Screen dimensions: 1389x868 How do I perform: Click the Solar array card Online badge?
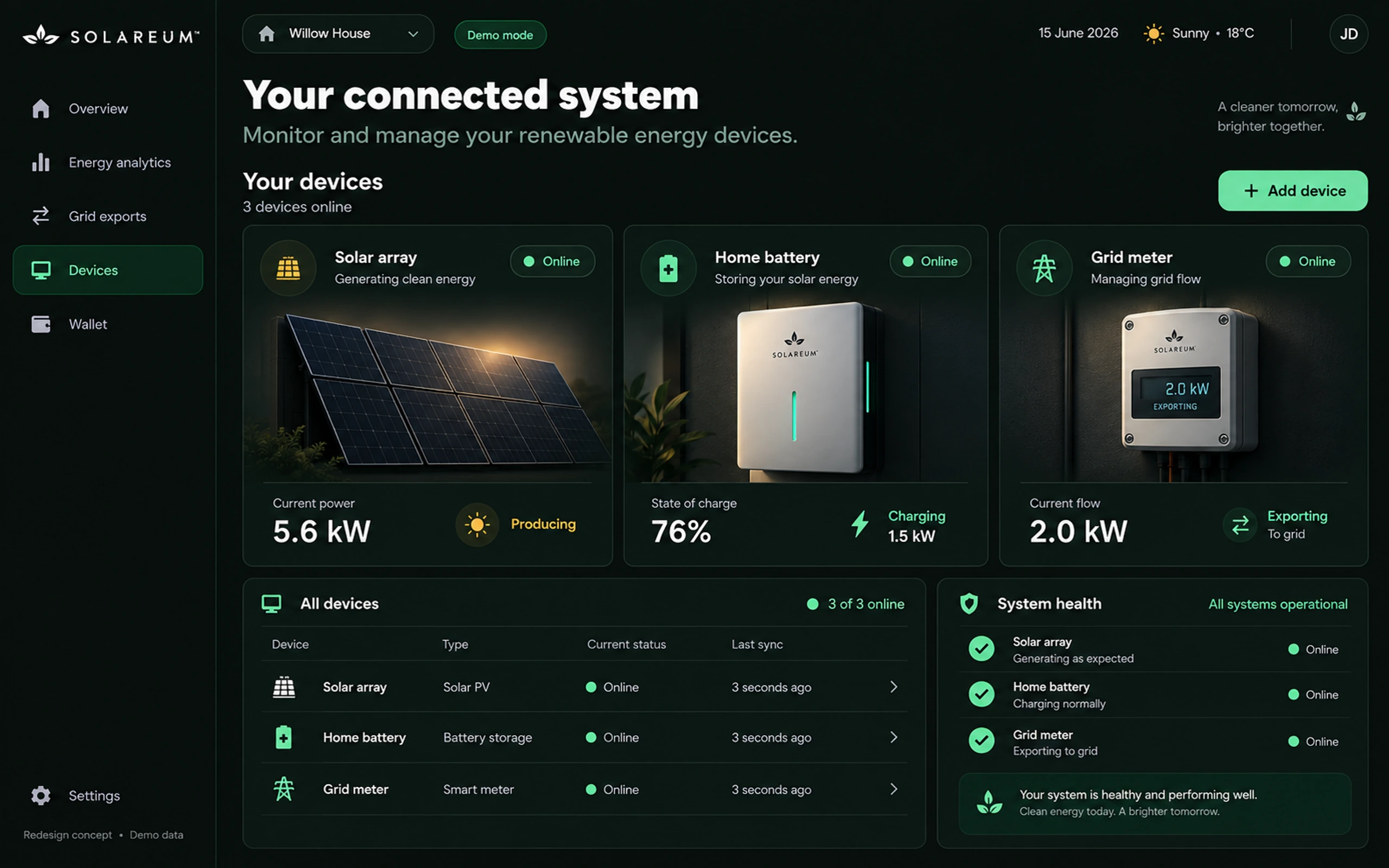click(x=552, y=261)
